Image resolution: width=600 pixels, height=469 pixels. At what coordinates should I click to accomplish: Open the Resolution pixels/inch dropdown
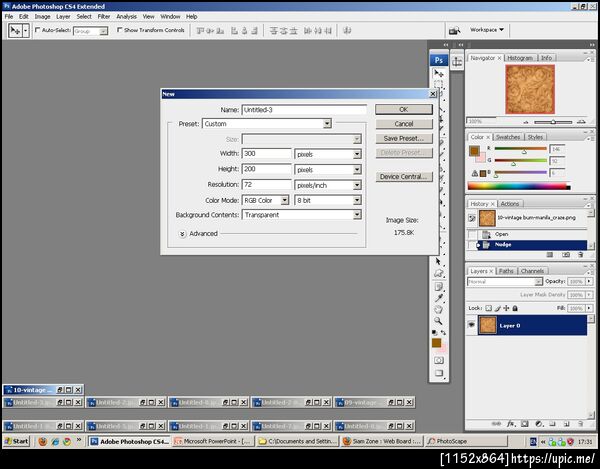[328, 185]
